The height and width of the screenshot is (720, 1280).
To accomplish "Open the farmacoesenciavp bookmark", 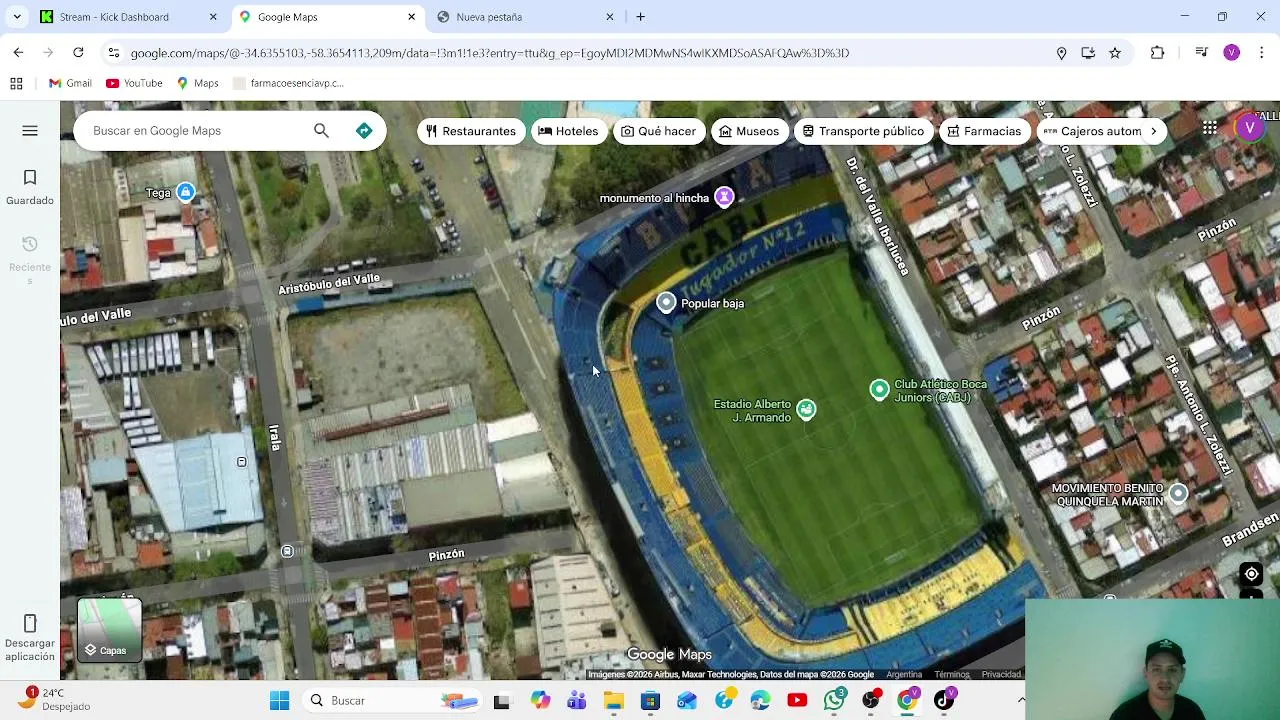I will coord(288,83).
